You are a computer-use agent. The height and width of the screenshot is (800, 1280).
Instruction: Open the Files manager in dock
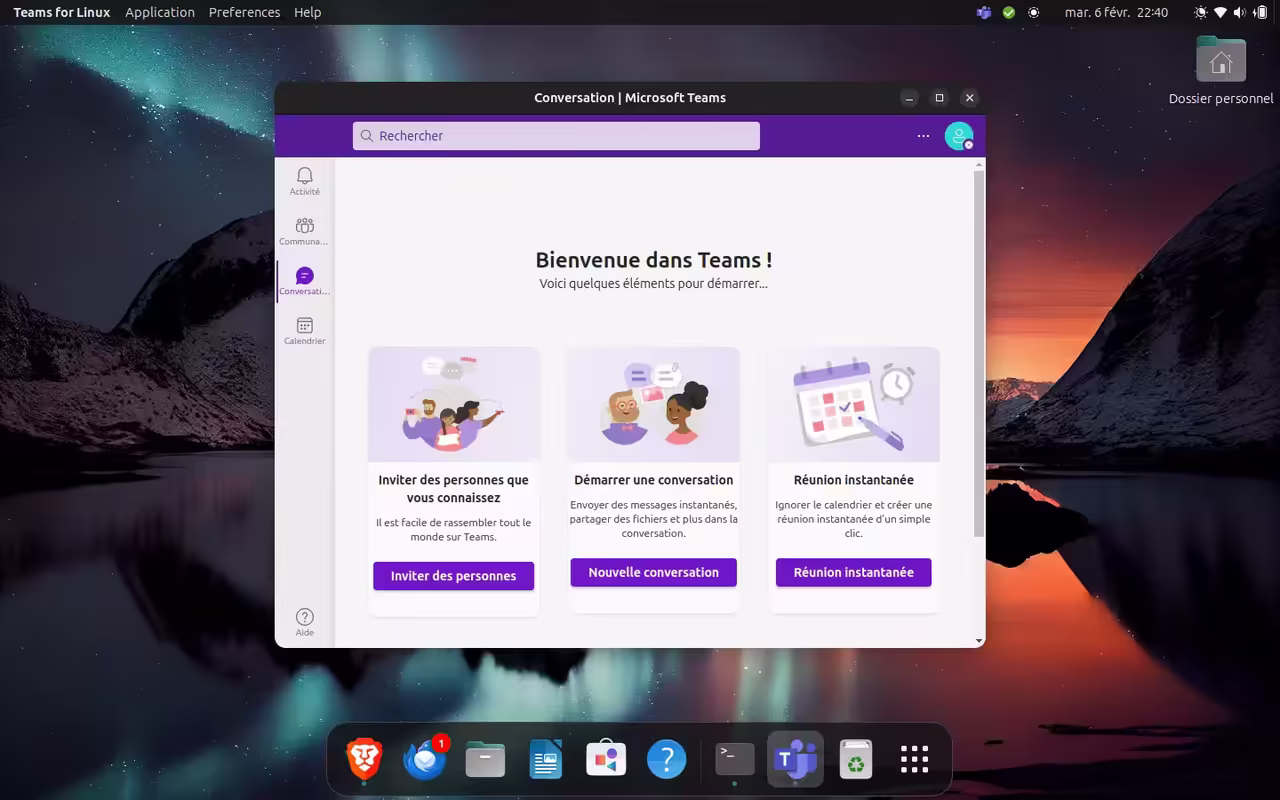tap(485, 760)
